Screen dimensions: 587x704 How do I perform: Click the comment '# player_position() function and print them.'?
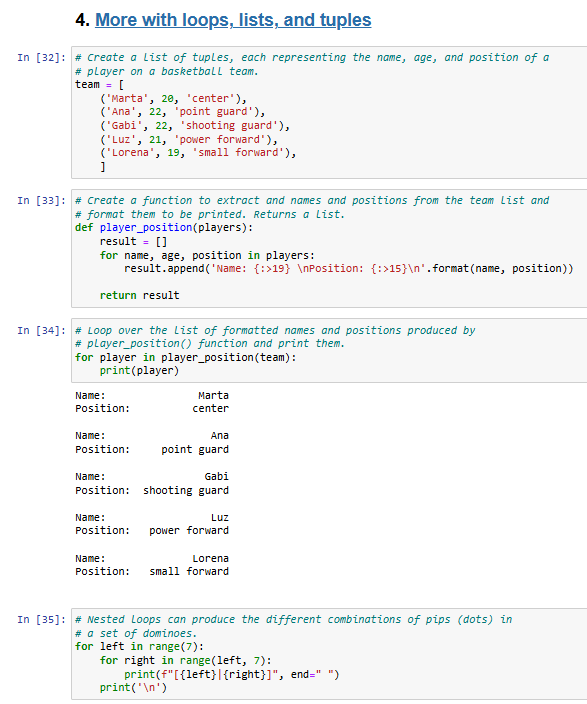(x=210, y=343)
